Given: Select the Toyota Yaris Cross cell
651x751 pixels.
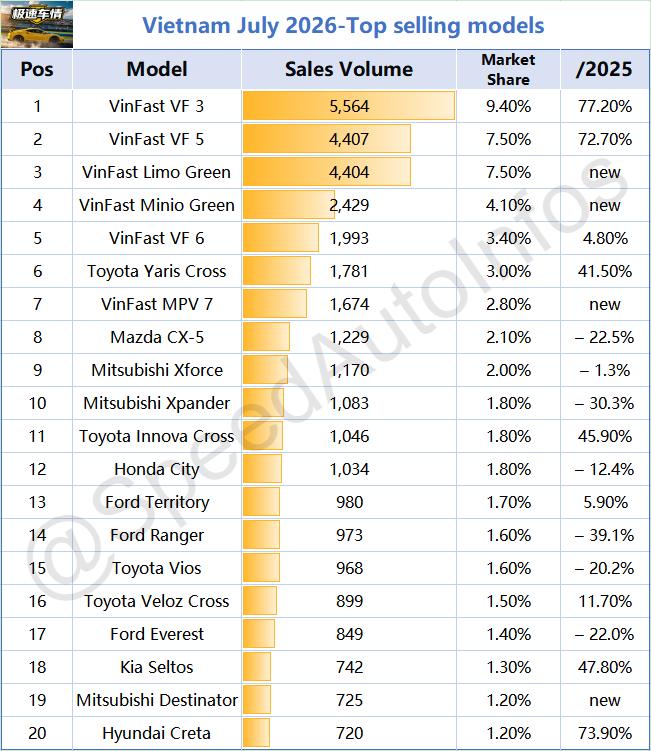Looking at the screenshot, I should coord(157,271).
